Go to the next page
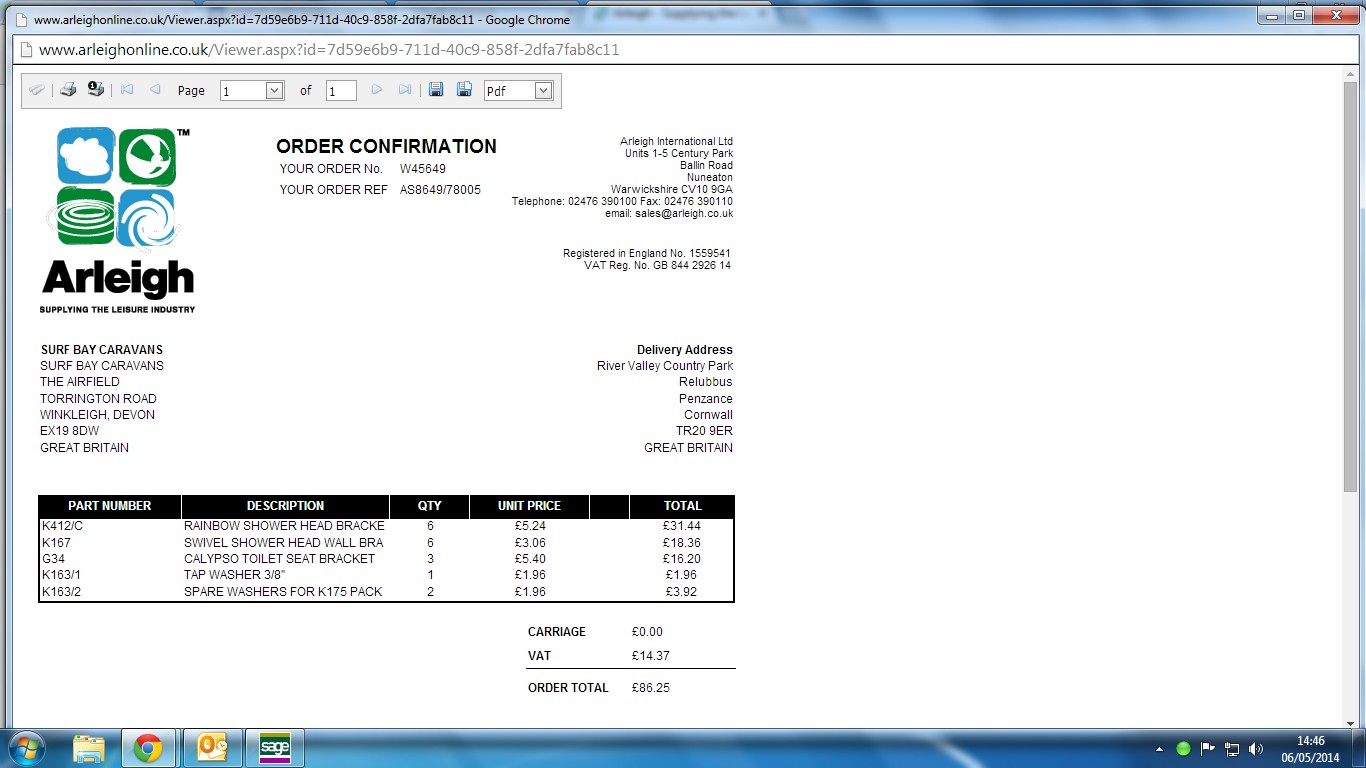Screen dimensions: 1366x768 (377, 90)
